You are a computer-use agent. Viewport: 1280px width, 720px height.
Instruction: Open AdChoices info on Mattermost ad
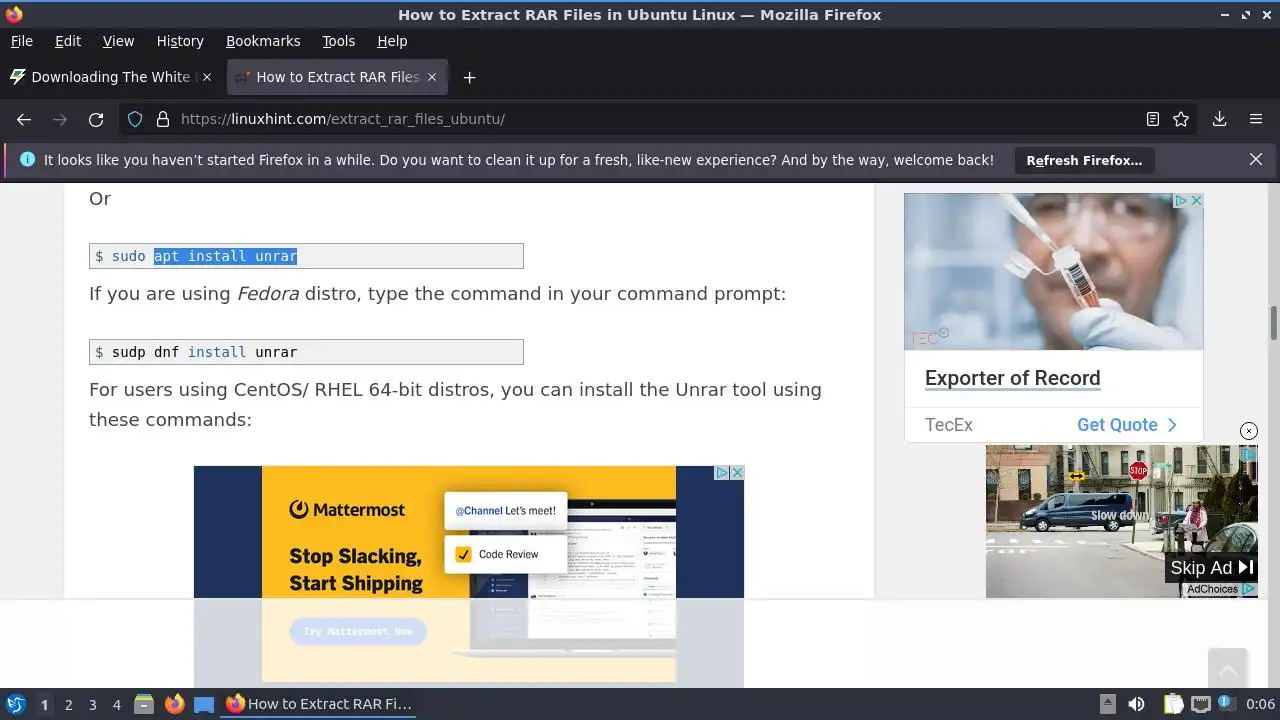pos(722,473)
